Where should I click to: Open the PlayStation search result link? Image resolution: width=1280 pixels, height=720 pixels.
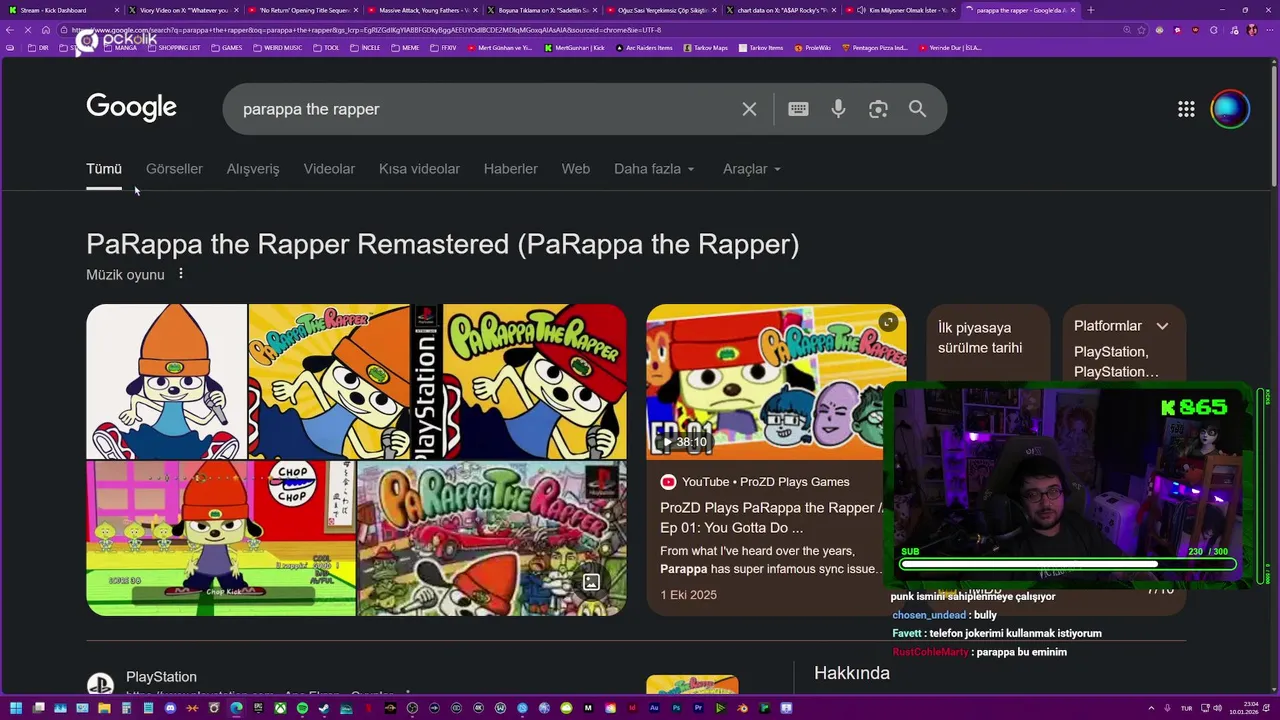coord(161,677)
